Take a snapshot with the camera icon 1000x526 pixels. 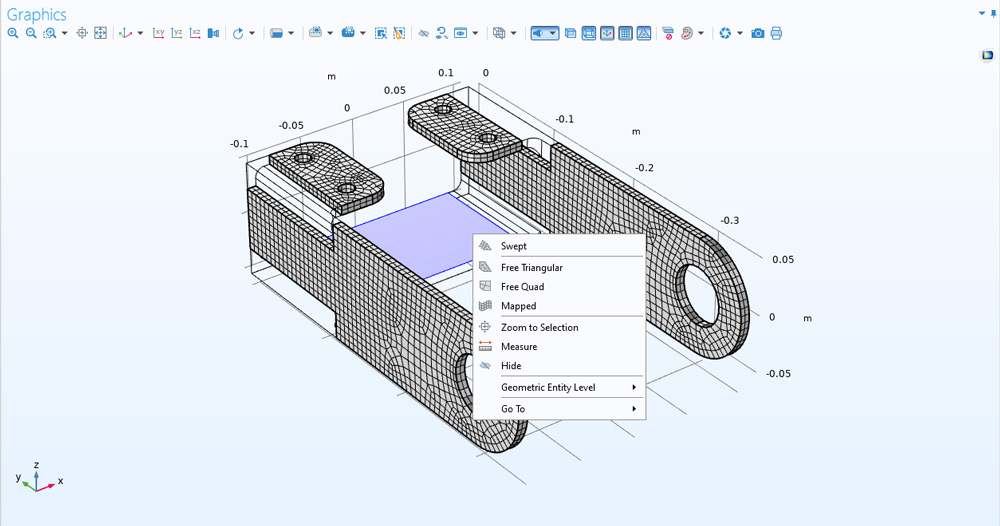point(758,33)
